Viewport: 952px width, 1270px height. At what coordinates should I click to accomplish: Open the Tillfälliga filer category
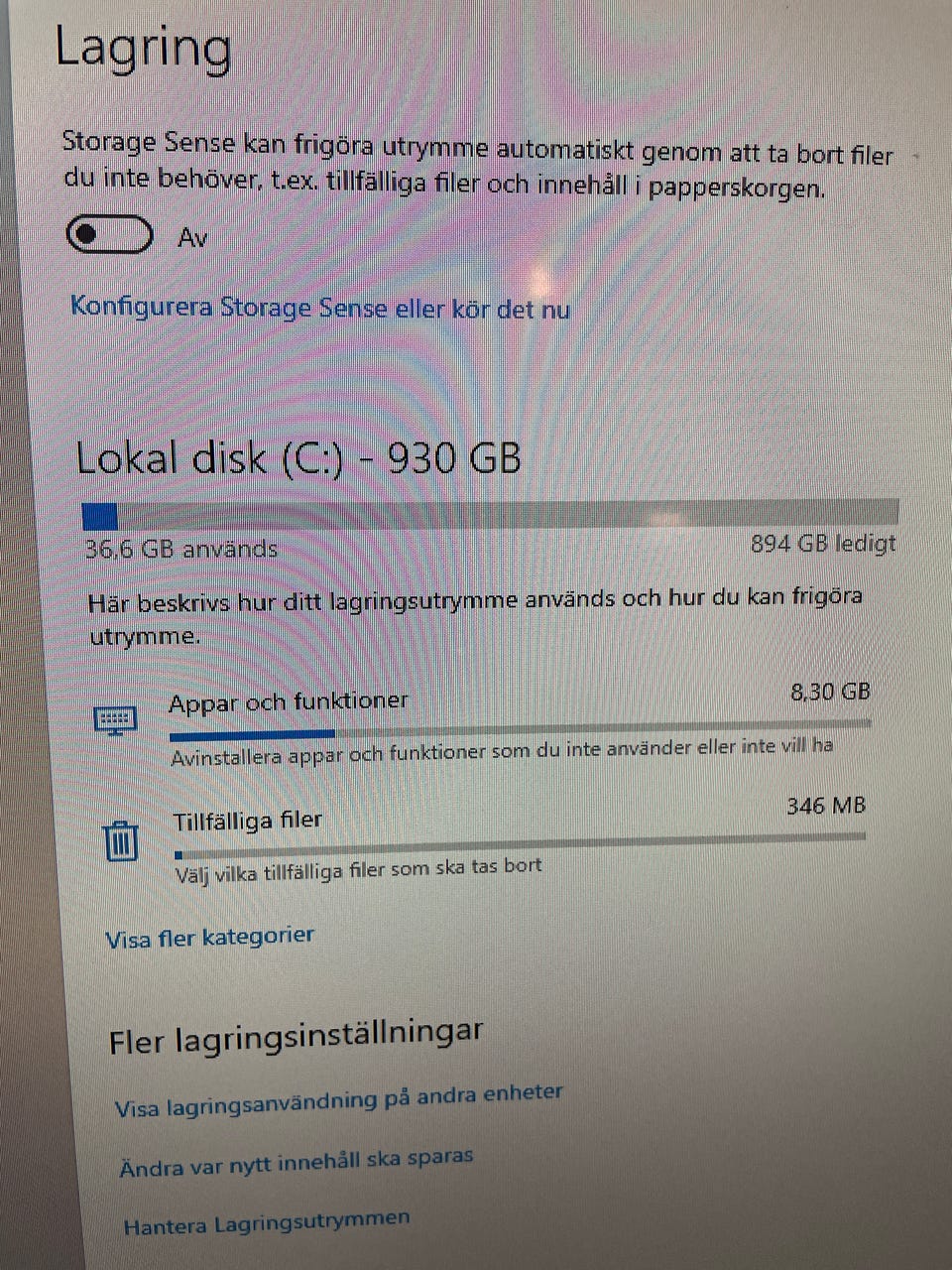click(x=482, y=841)
